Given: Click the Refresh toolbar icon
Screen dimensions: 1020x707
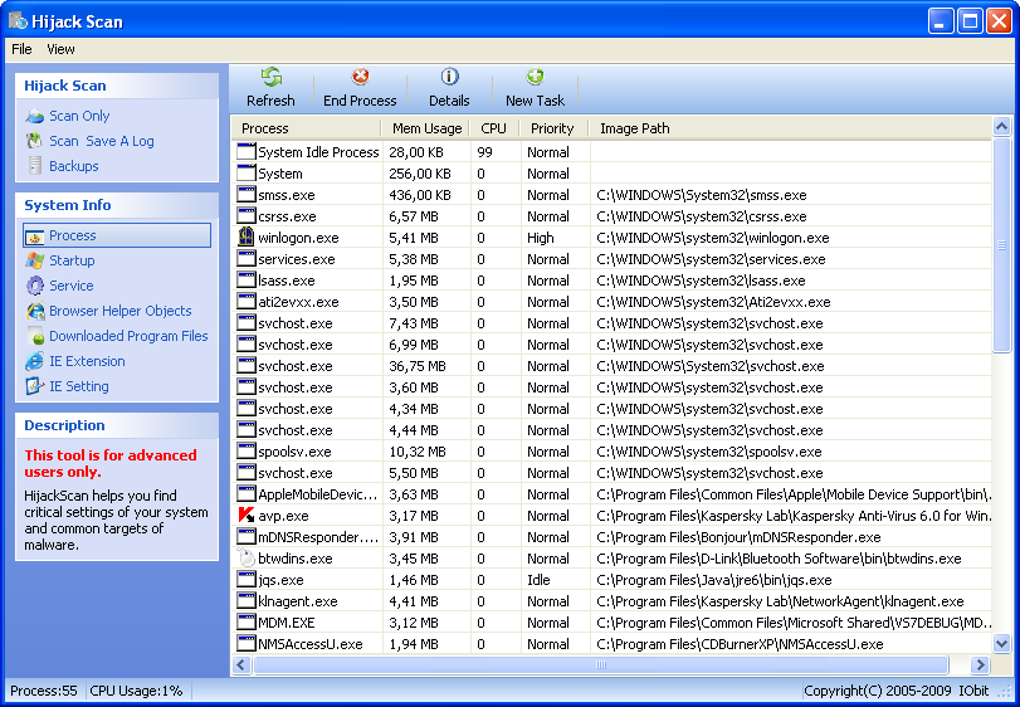Looking at the screenshot, I should coord(271,77).
